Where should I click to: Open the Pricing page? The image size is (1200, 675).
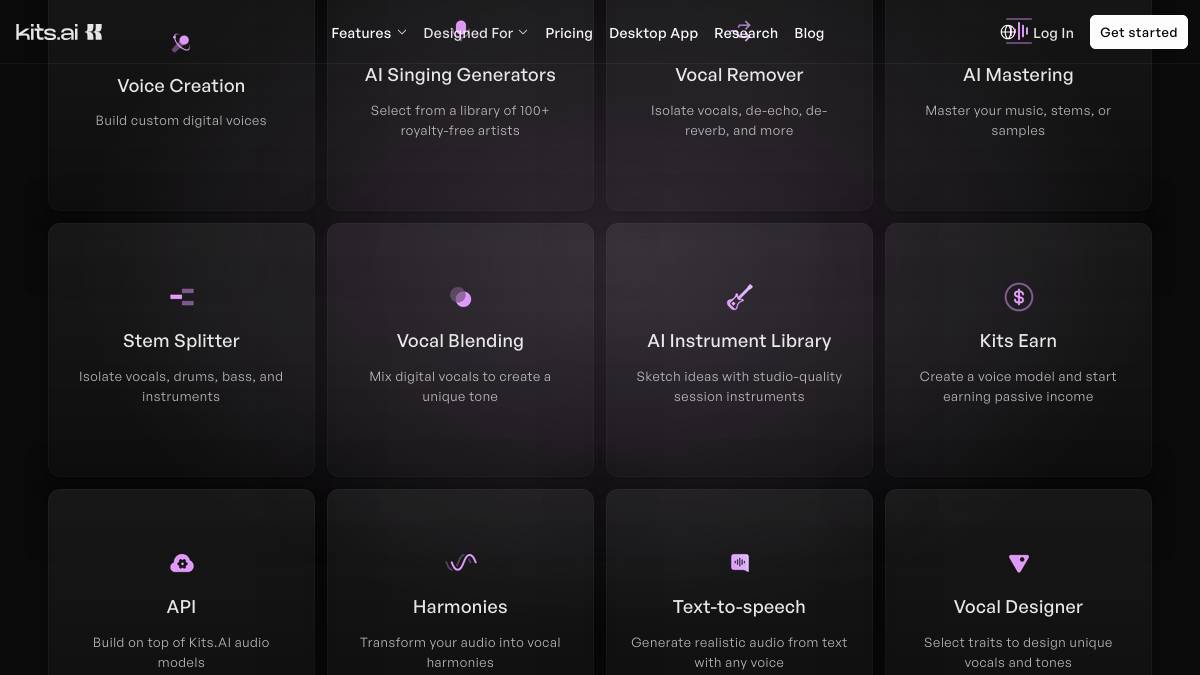[x=569, y=33]
